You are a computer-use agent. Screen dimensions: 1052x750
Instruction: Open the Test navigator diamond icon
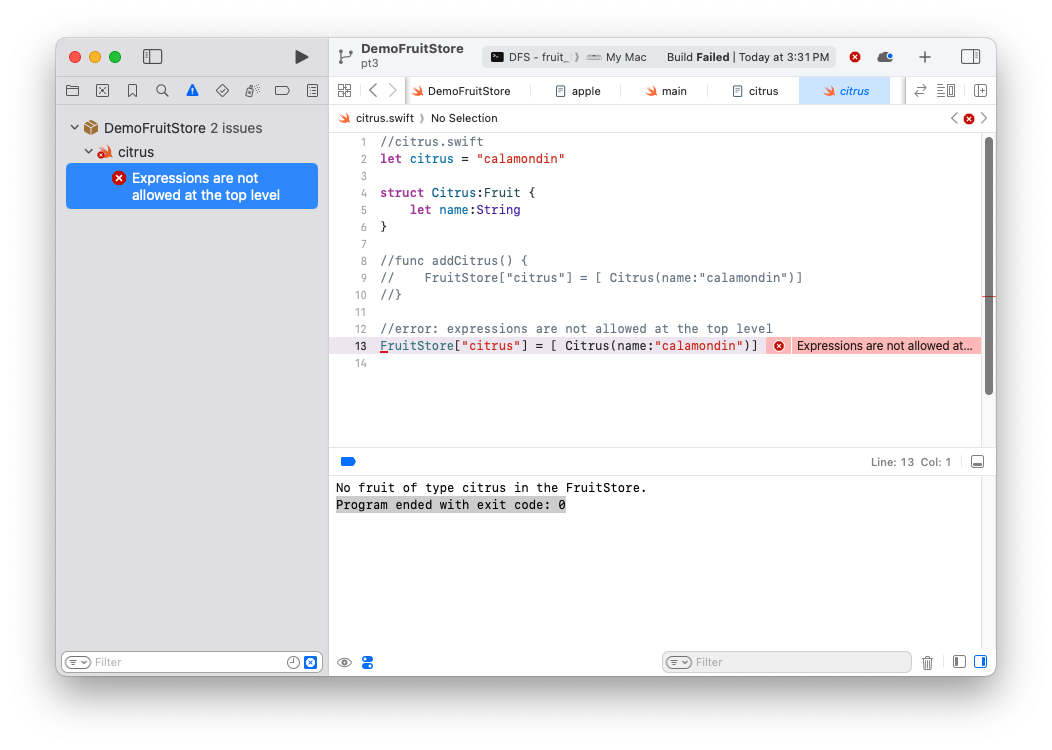click(x=222, y=91)
